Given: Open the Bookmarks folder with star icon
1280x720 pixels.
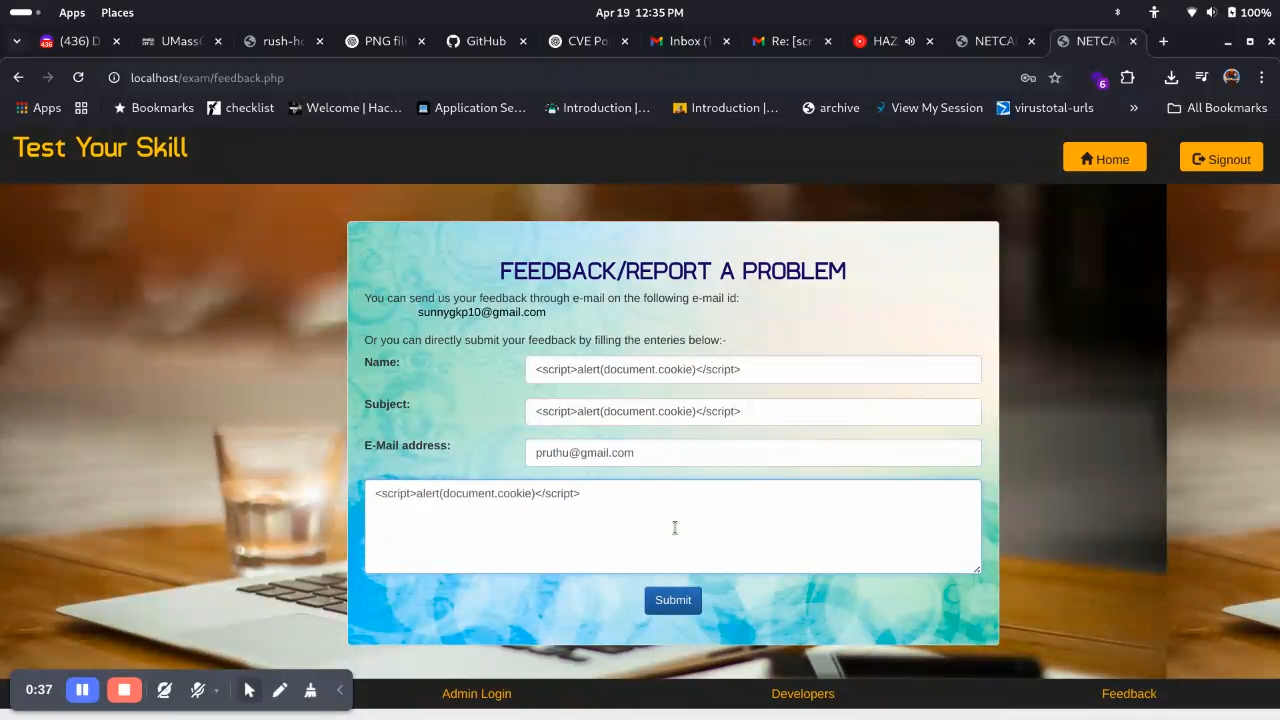Looking at the screenshot, I should coord(153,108).
